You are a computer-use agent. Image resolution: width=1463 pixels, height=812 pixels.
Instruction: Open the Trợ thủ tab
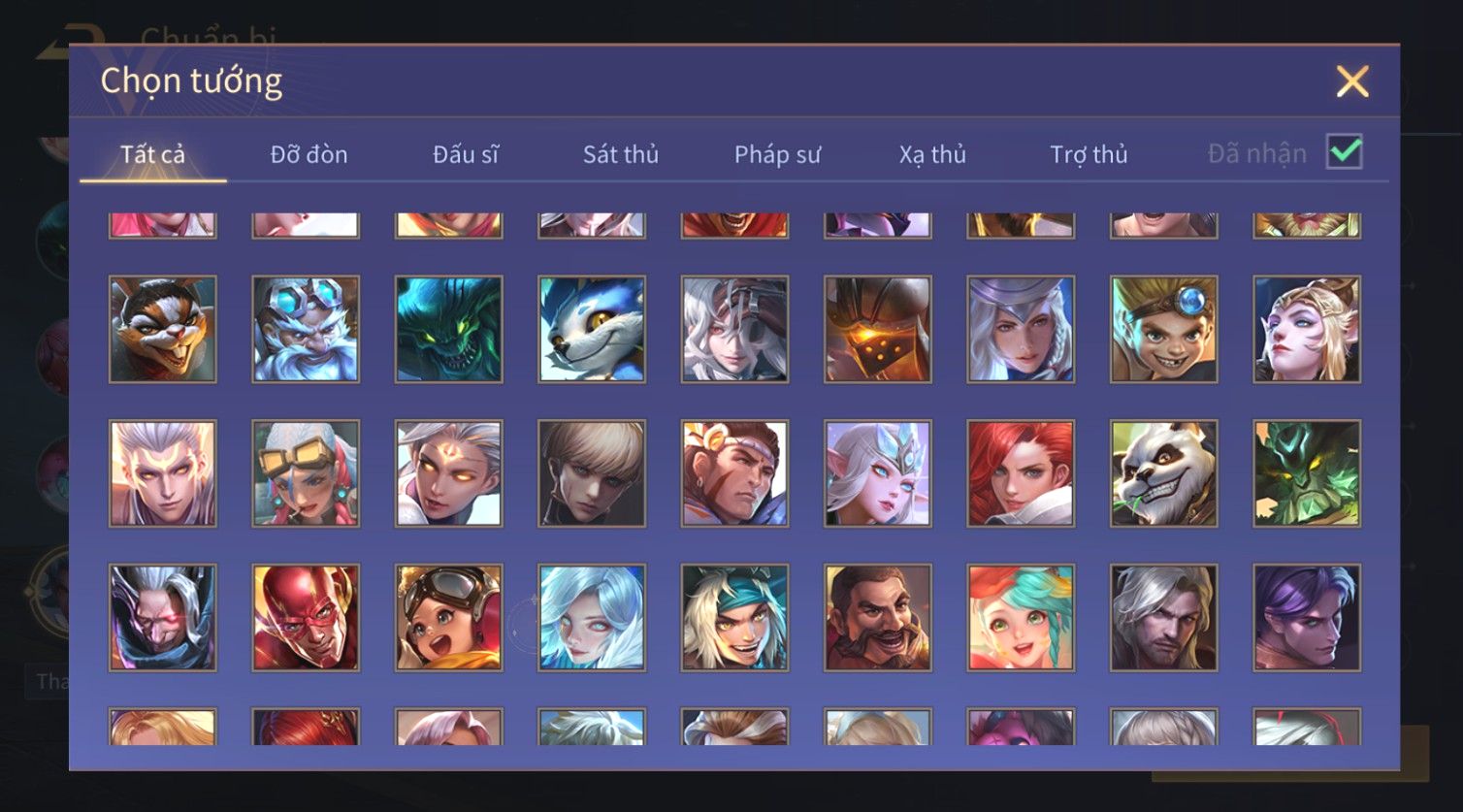point(1089,154)
